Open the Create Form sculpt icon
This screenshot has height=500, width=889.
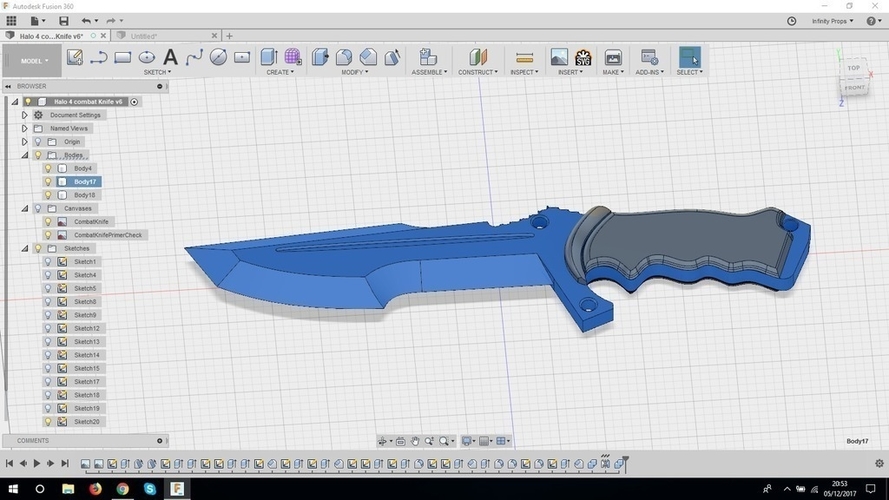[x=293, y=57]
